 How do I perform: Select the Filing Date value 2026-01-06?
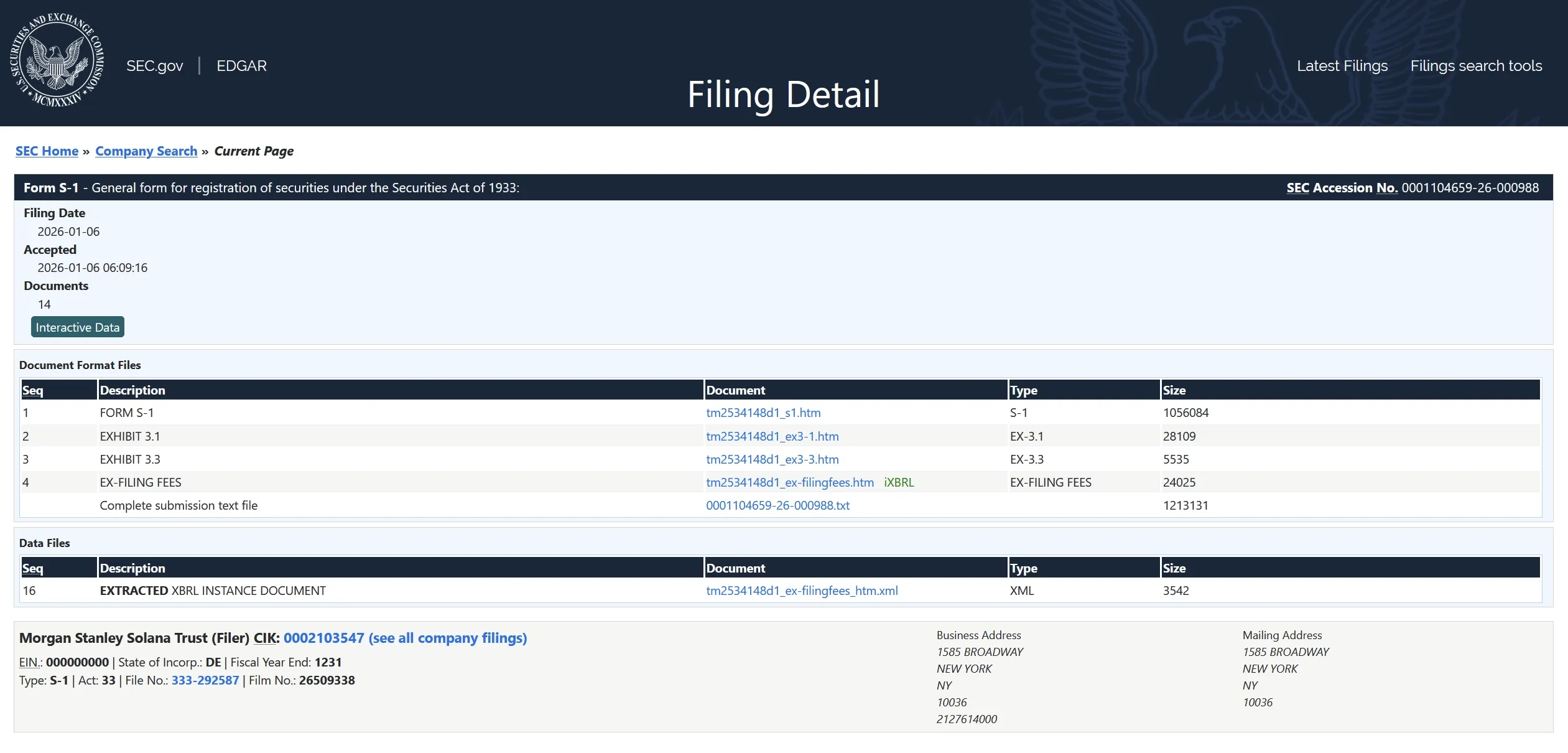coord(68,231)
